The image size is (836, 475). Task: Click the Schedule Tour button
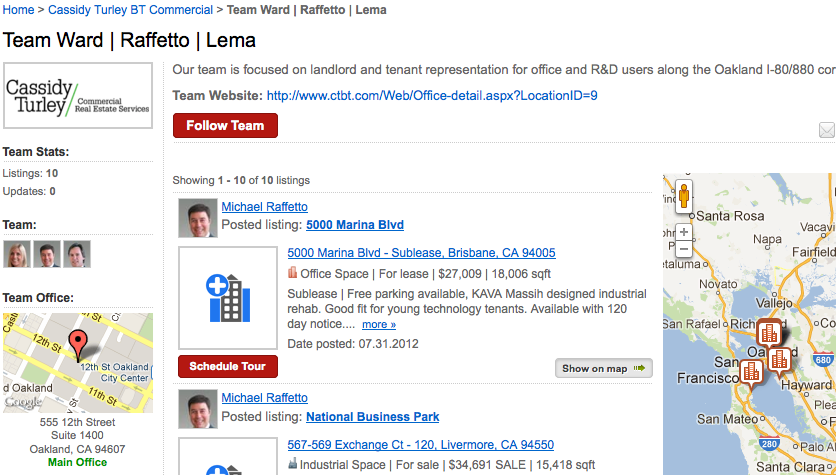tap(228, 366)
